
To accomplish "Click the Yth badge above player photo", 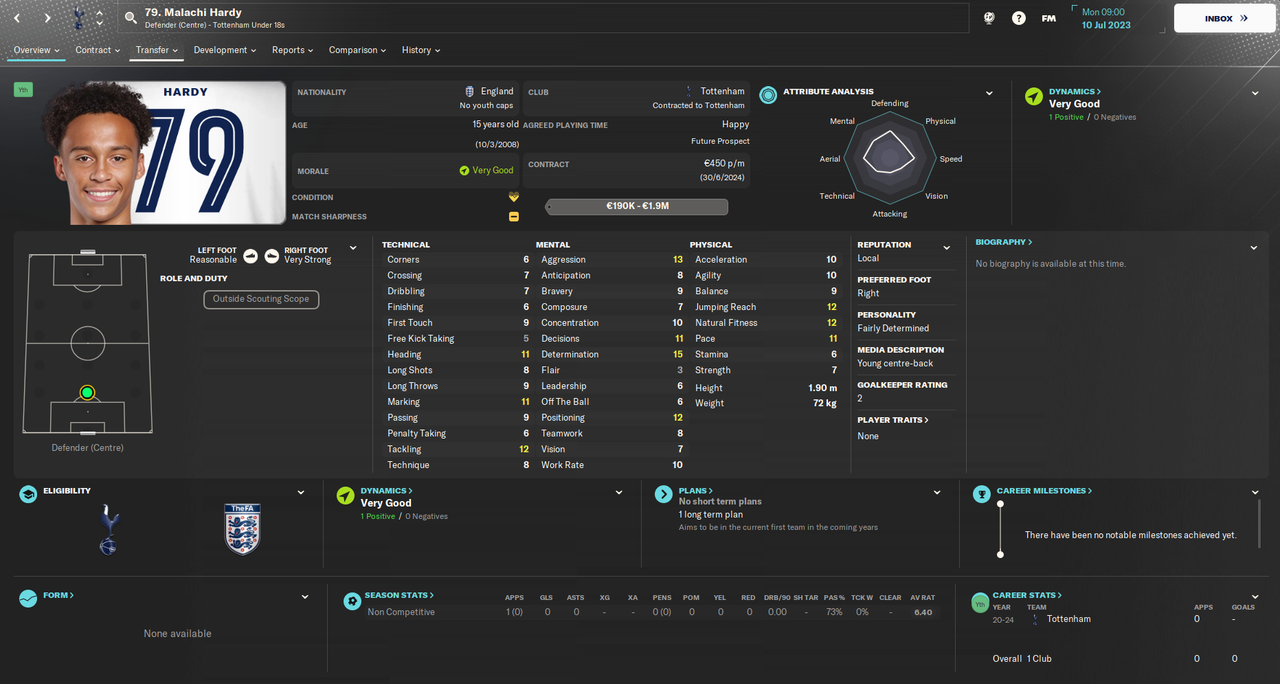I will pos(23,90).
